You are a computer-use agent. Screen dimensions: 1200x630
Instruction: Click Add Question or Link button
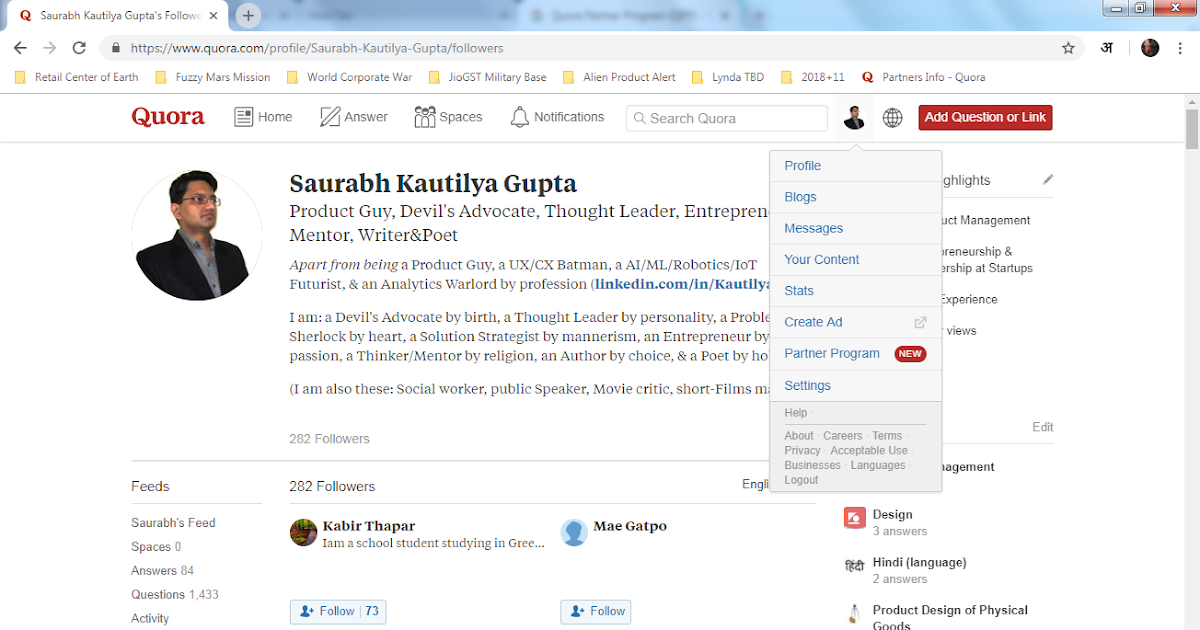[x=985, y=117]
